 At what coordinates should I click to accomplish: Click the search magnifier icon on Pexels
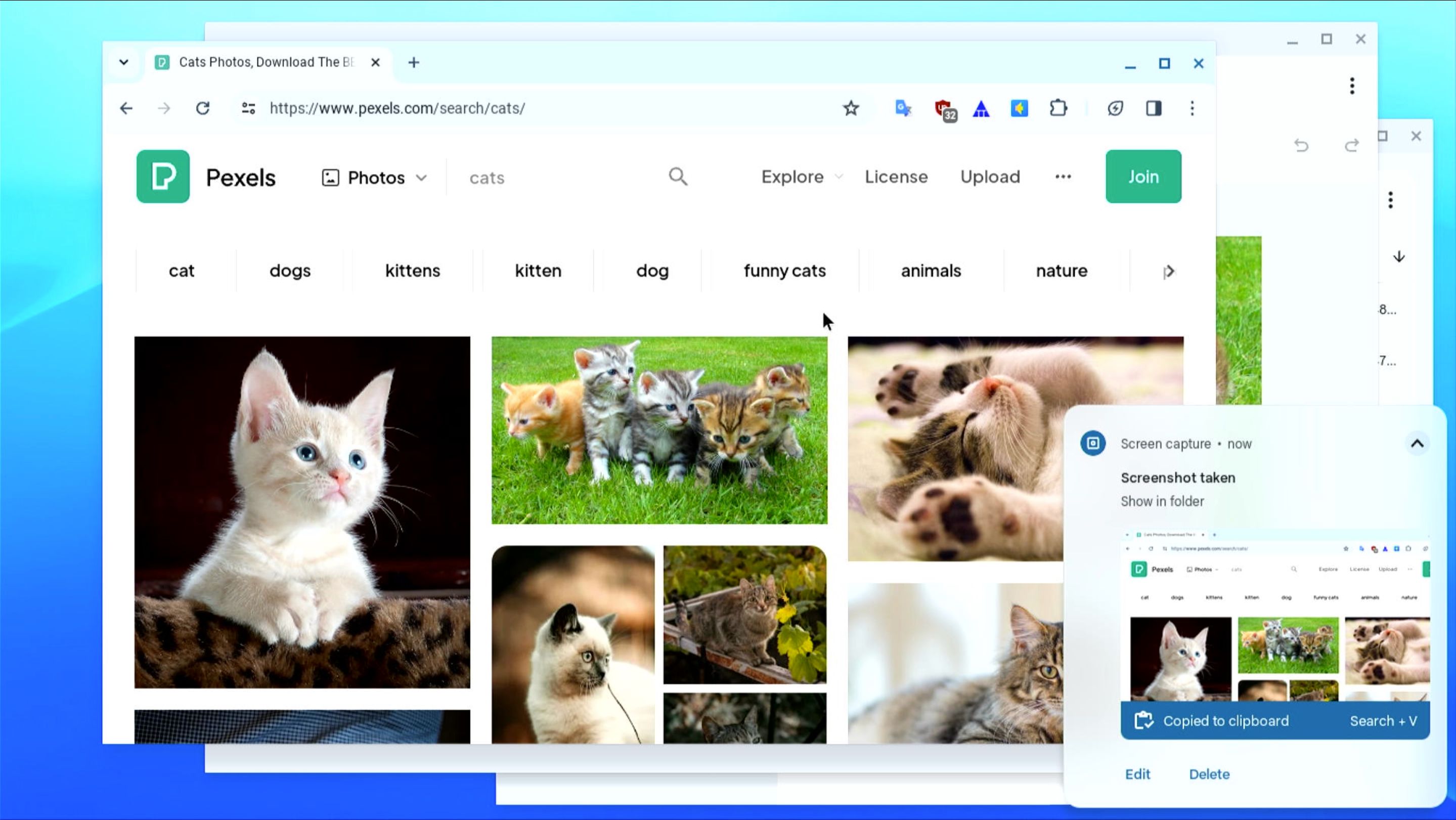tap(679, 177)
